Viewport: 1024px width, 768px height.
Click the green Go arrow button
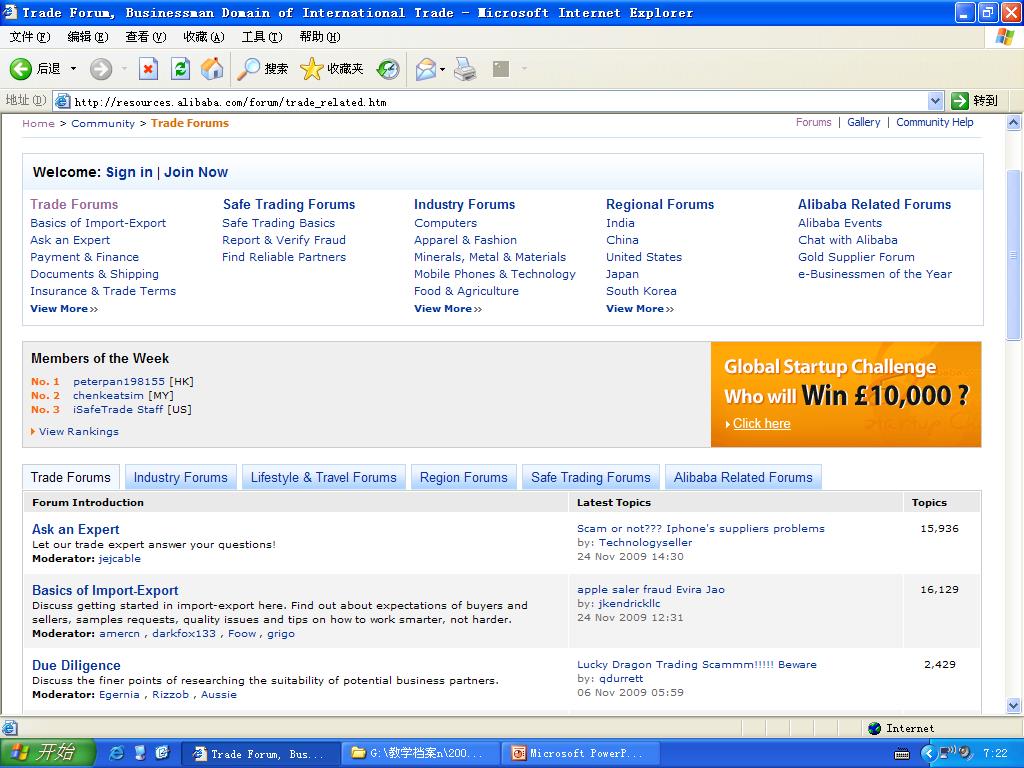pyautogui.click(x=960, y=101)
